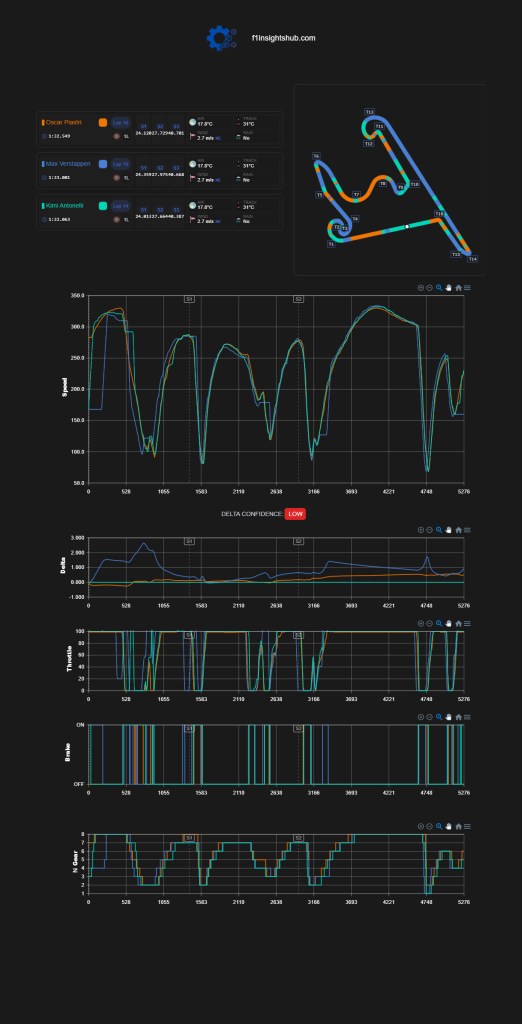Click Max Verstappen's blue color swatch
Viewport: 522px width, 1024px height.
pyautogui.click(x=103, y=164)
